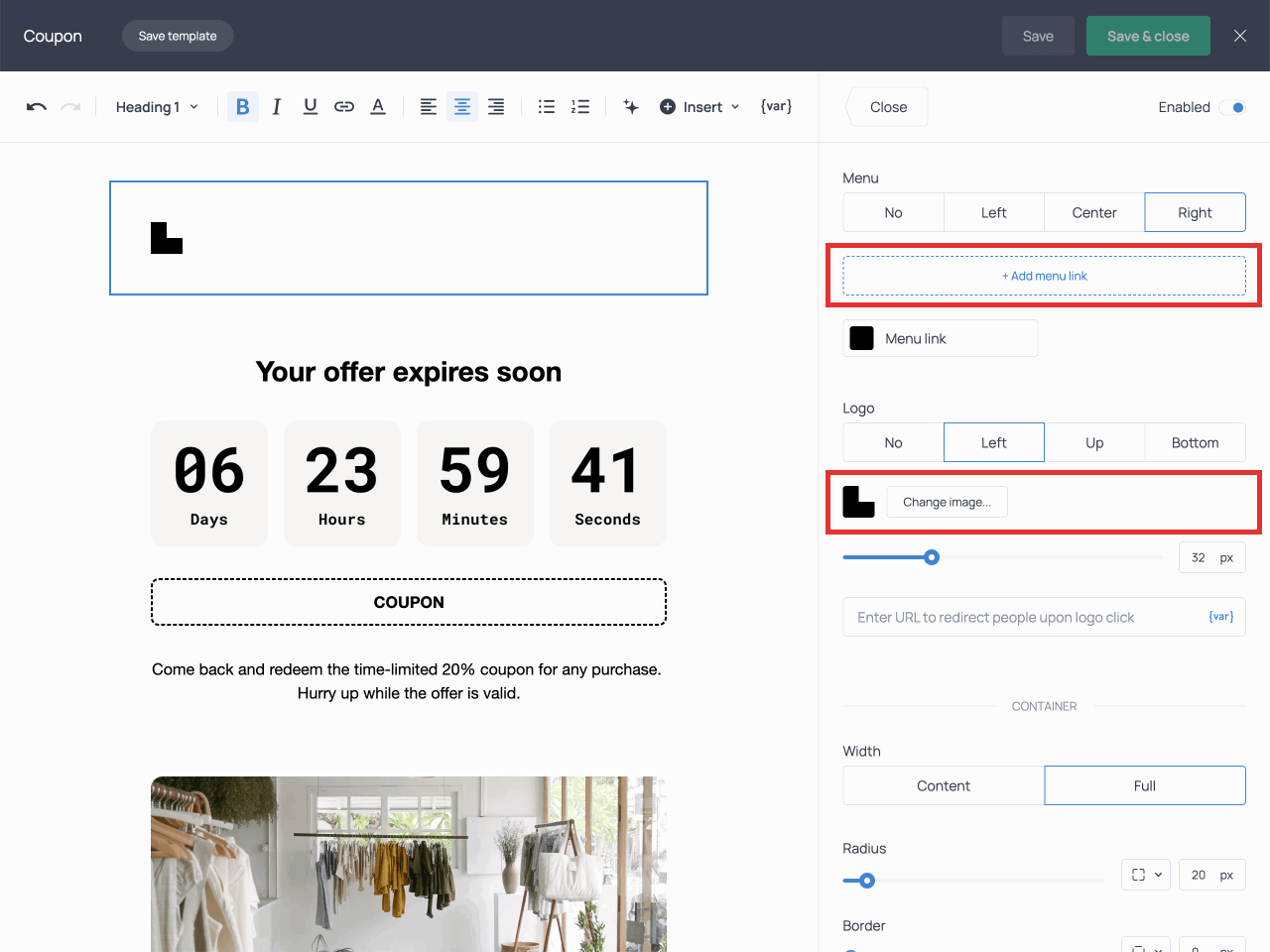Toggle bold formatting in toolbar

coord(243,107)
